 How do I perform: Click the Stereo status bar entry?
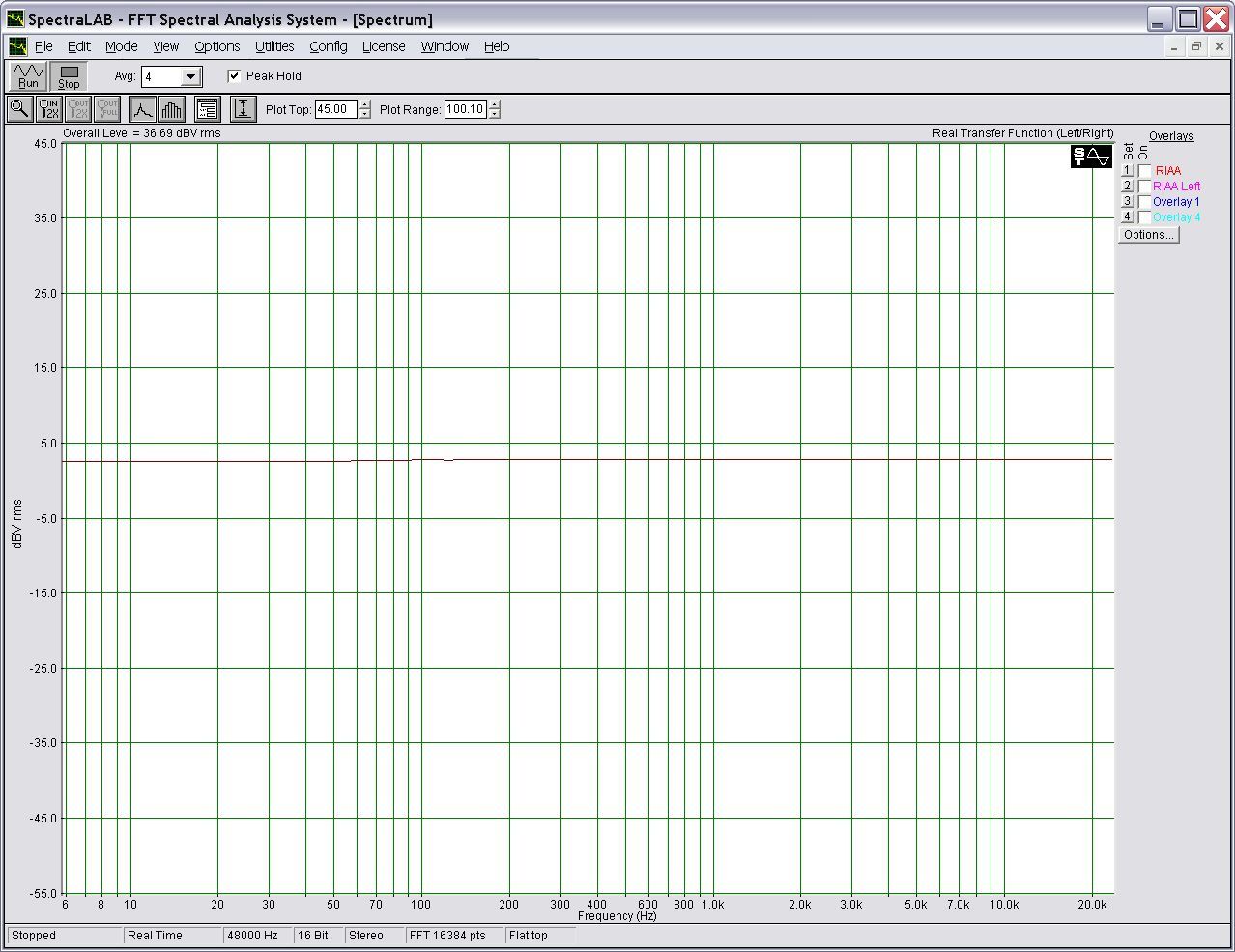(374, 936)
